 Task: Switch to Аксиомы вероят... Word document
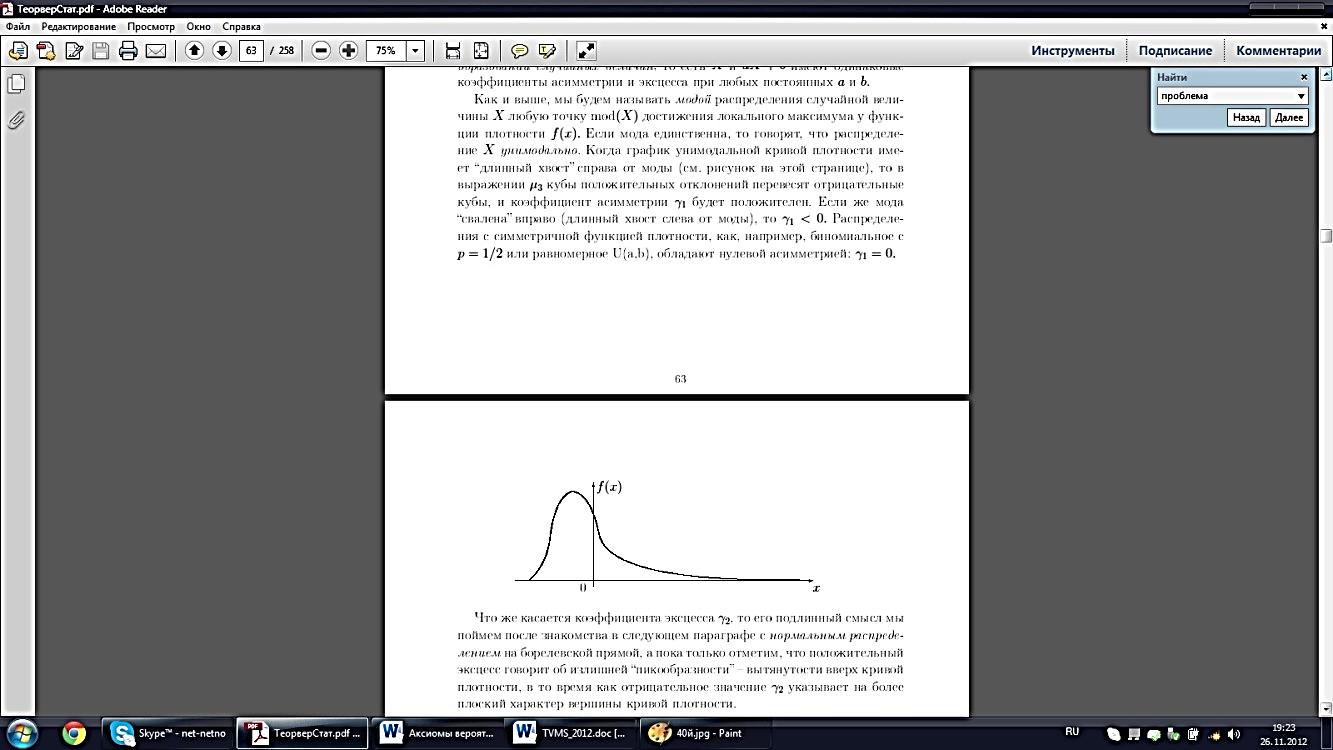click(x=437, y=733)
